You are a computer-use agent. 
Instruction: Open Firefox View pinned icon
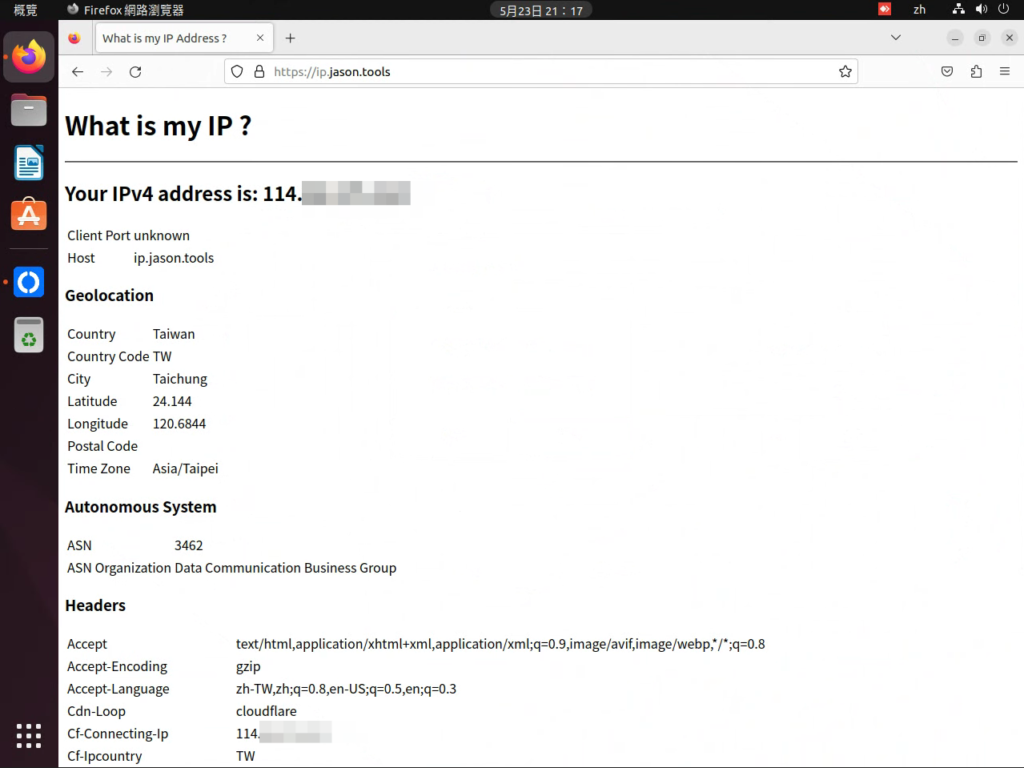click(74, 39)
